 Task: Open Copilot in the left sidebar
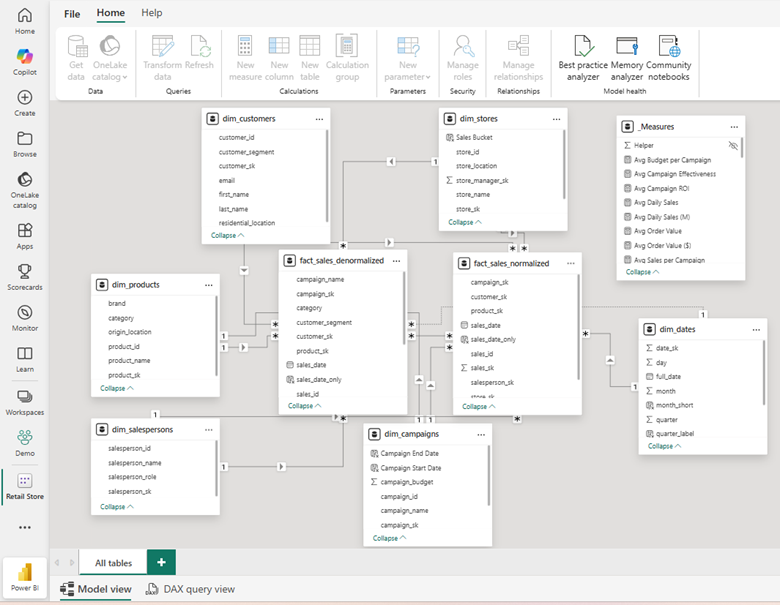[25, 58]
